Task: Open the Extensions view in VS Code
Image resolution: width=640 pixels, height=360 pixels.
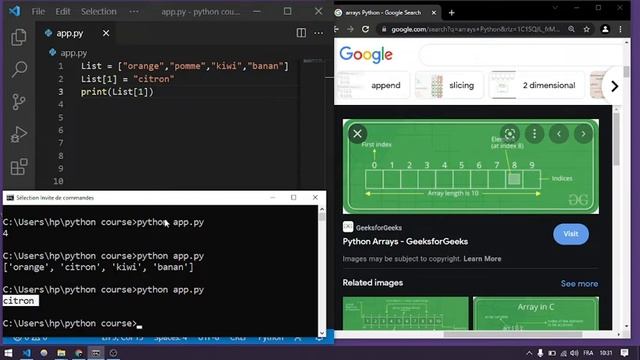Action: (19, 167)
